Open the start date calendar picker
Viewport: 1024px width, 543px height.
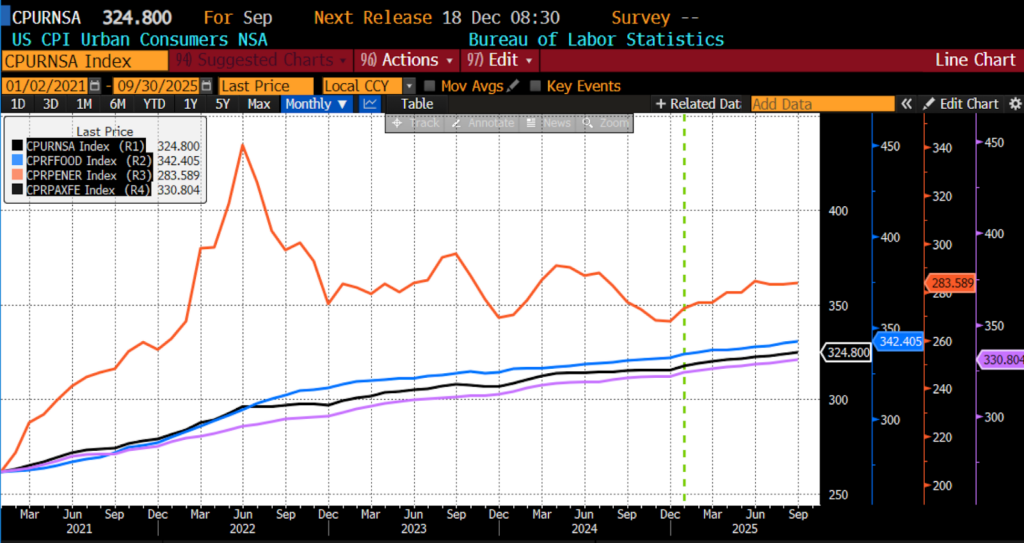coord(100,86)
